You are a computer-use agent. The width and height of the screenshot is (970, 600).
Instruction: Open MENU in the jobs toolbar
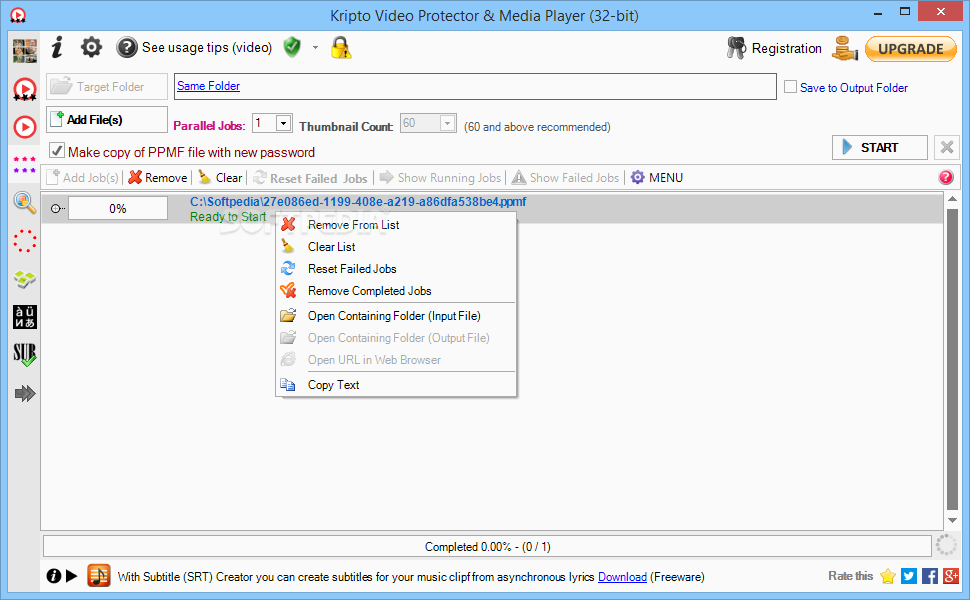(x=657, y=178)
